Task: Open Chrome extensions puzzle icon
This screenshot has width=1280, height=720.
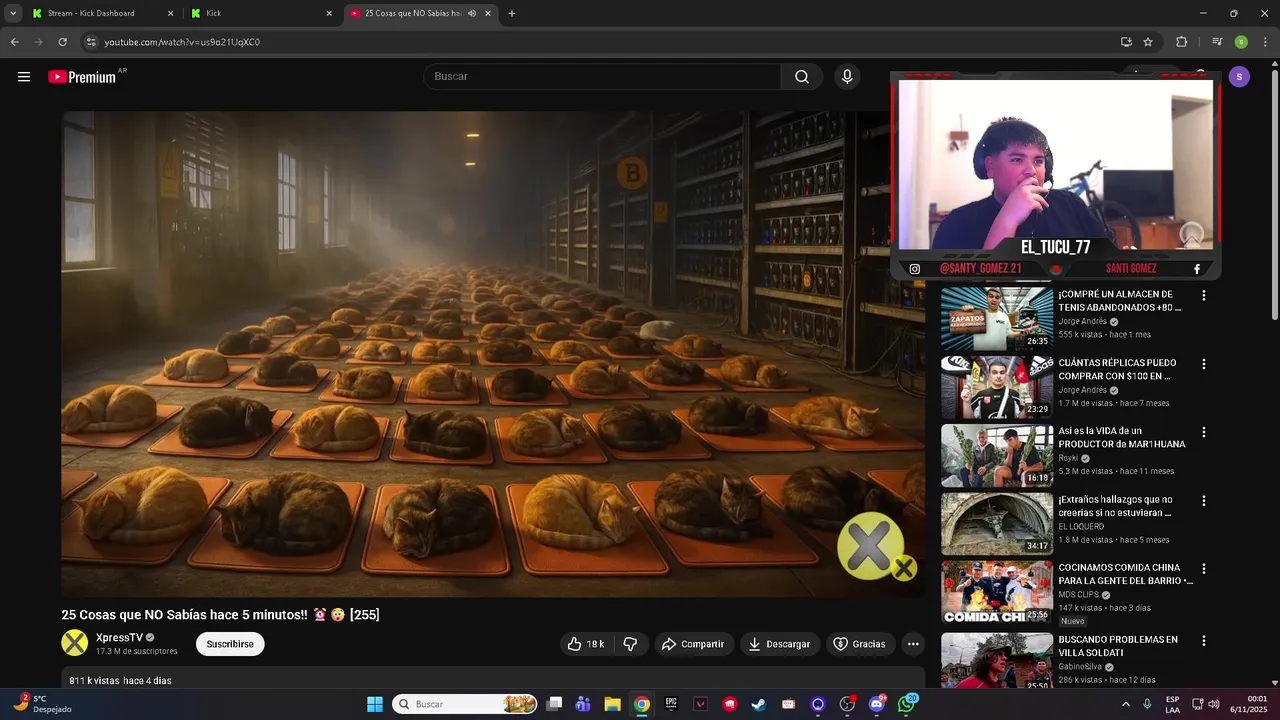Action: point(1181,42)
